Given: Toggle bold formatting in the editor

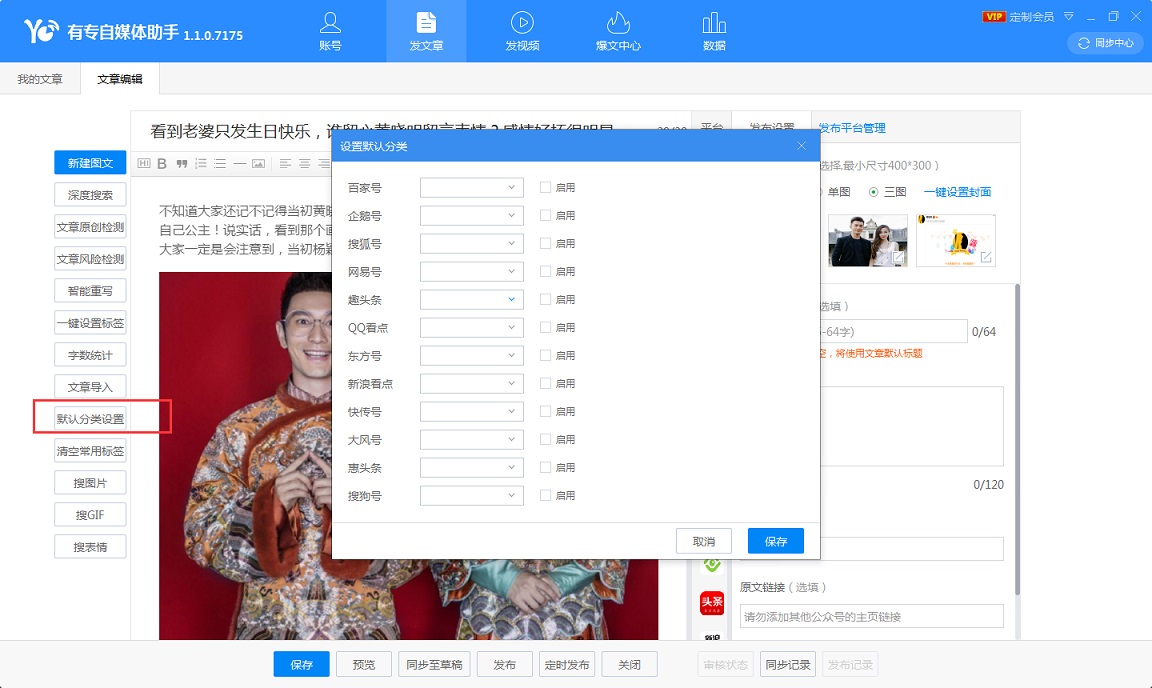Looking at the screenshot, I should coord(162,163).
